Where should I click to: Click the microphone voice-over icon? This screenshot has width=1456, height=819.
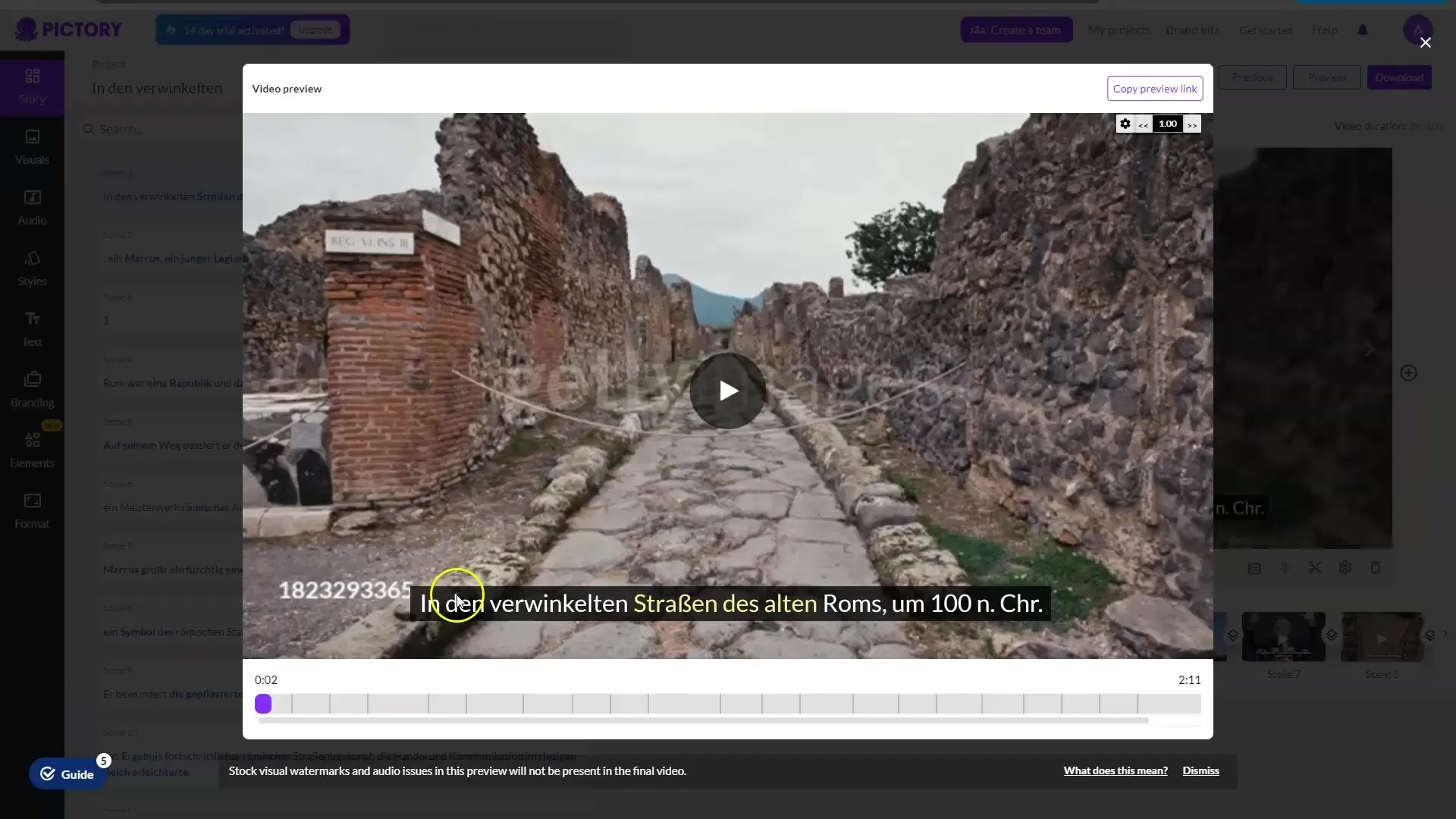click(x=1285, y=568)
